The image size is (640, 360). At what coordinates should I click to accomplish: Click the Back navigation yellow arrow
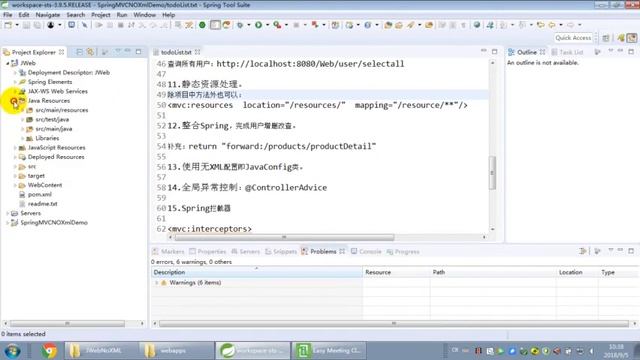pyautogui.click(x=551, y=25)
